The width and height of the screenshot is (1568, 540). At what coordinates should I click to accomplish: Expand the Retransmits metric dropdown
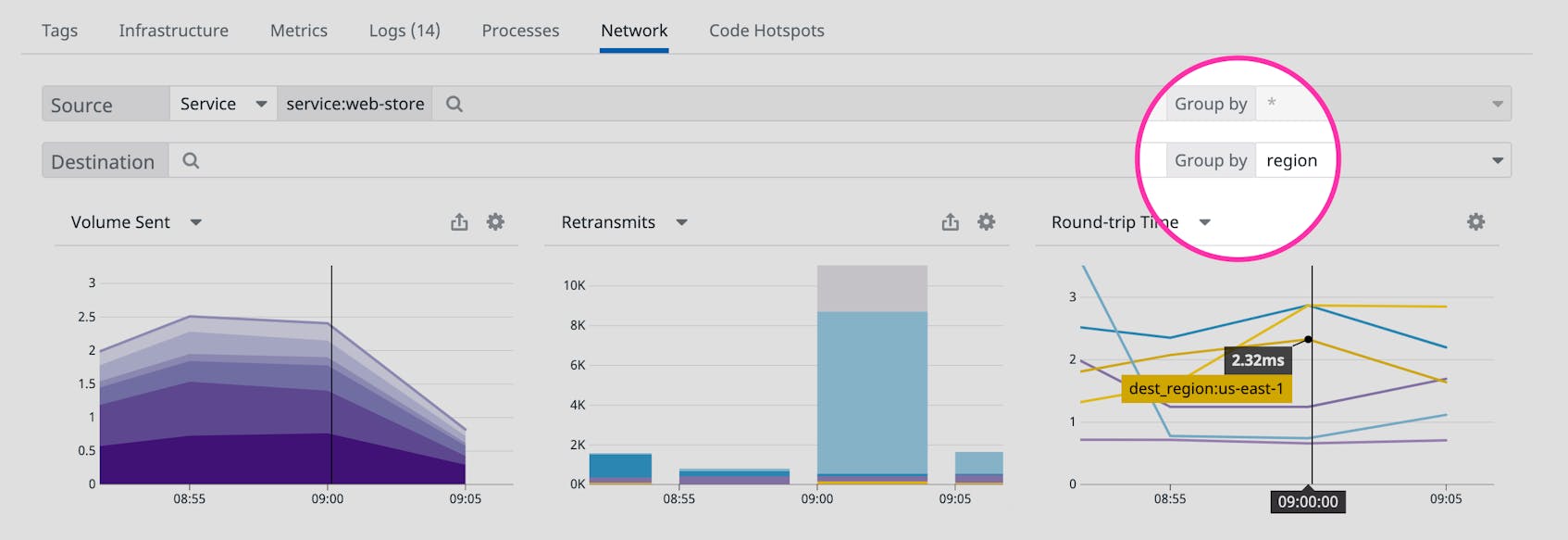[x=681, y=222]
